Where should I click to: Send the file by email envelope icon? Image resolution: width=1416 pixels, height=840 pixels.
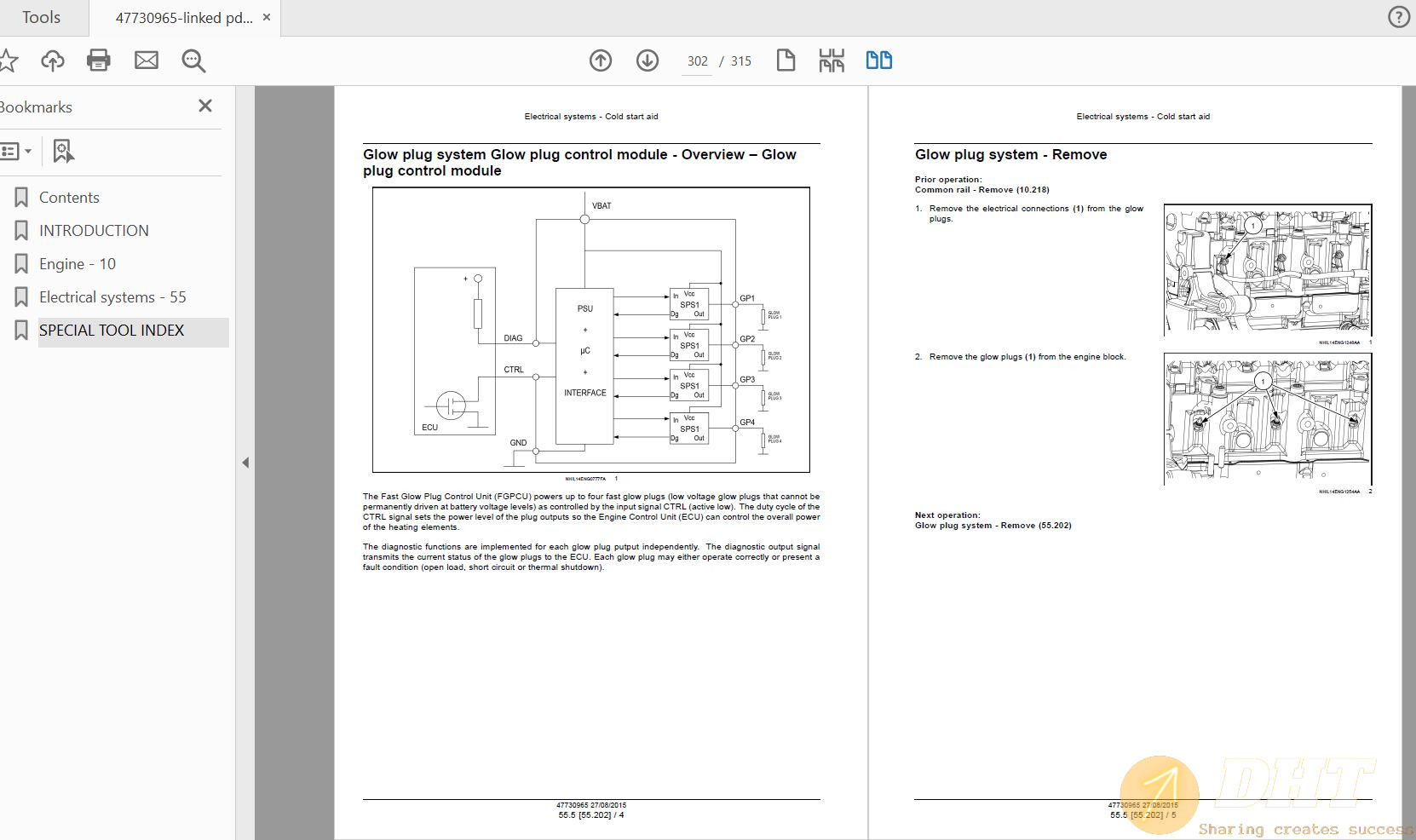[147, 60]
